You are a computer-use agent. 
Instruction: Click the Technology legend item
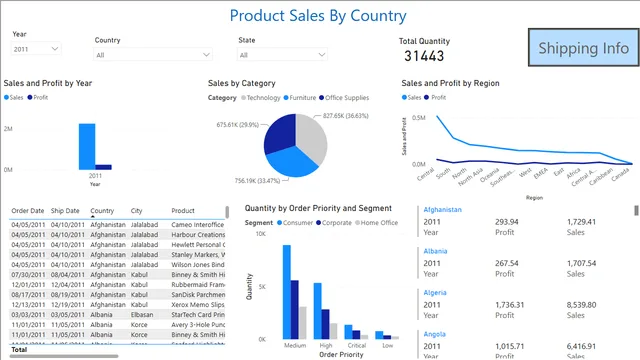point(261,98)
